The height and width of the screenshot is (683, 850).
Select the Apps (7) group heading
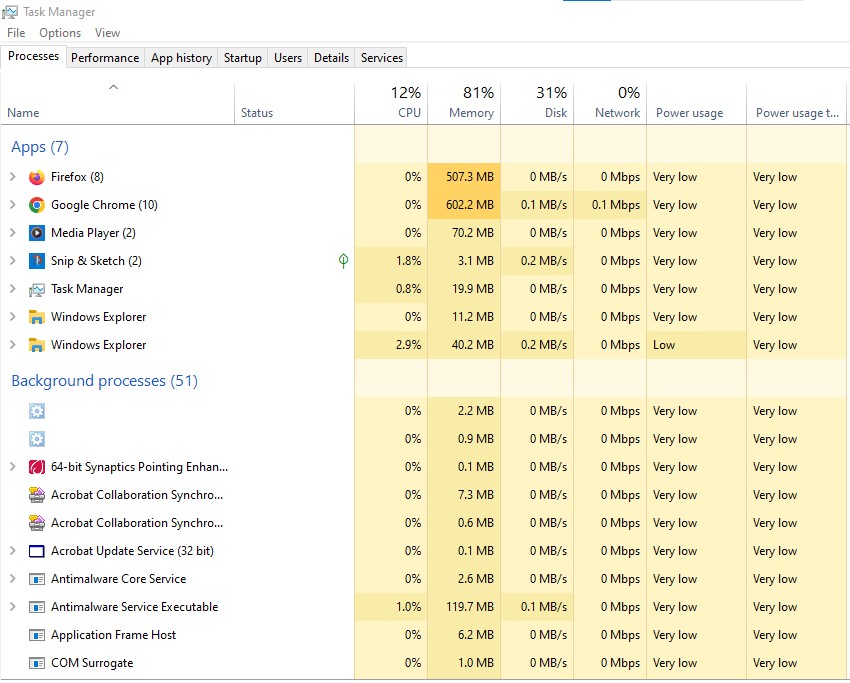coord(40,147)
